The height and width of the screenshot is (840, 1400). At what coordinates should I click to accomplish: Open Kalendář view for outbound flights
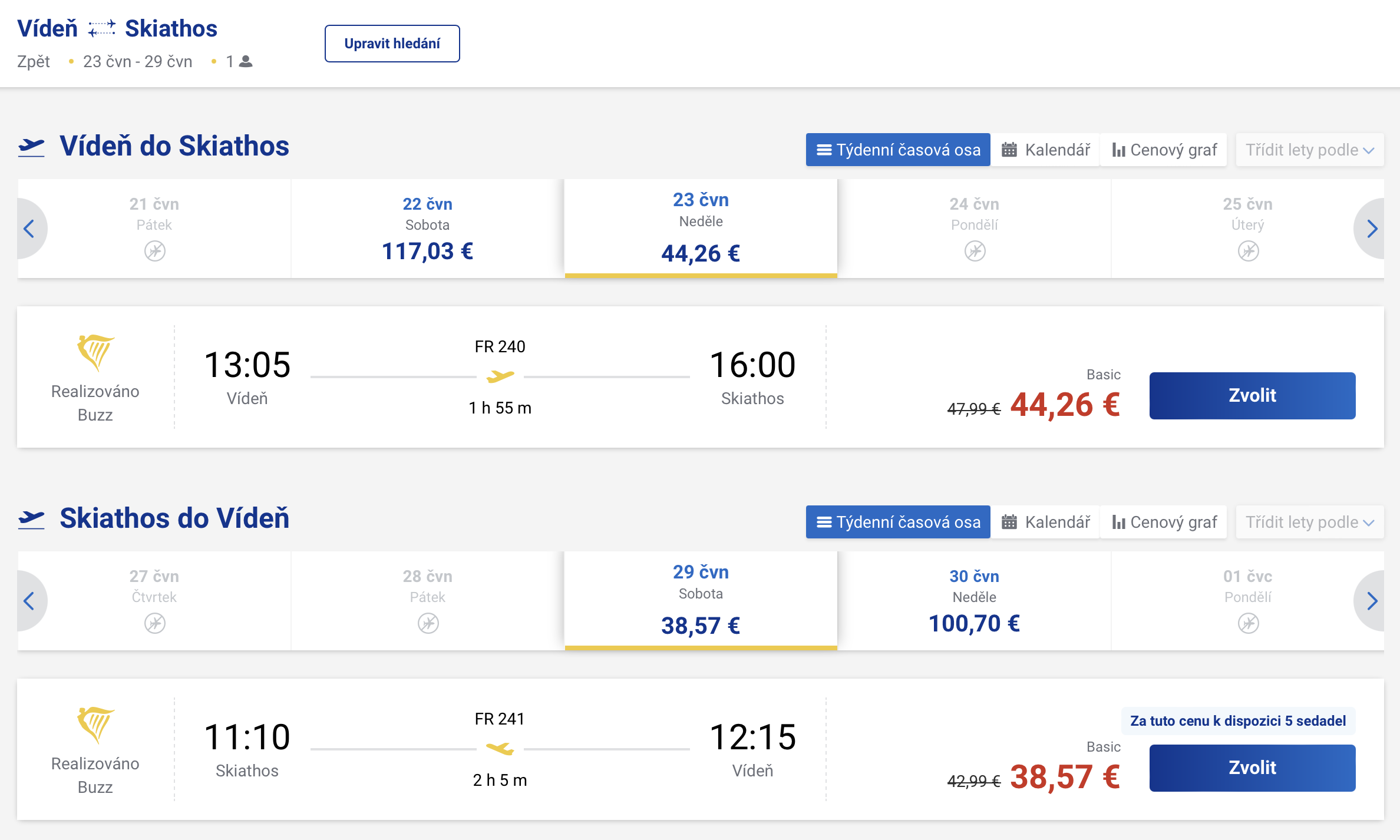pos(1046,150)
